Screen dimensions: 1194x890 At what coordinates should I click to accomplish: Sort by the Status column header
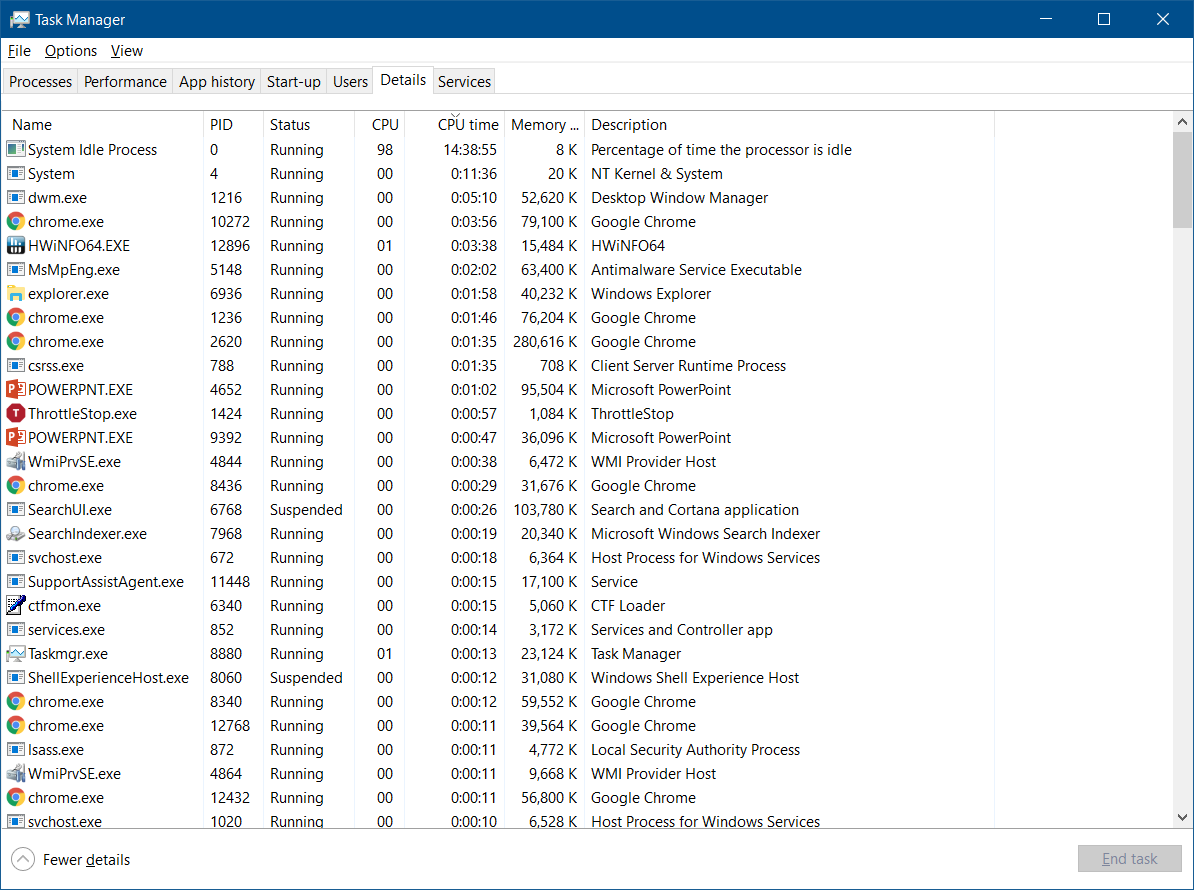coord(309,125)
